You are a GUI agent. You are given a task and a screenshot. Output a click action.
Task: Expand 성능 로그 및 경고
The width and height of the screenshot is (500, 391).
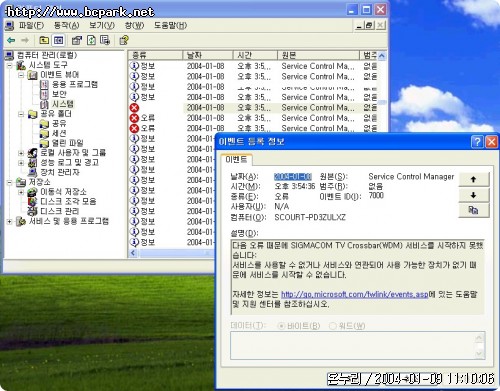click(21, 163)
